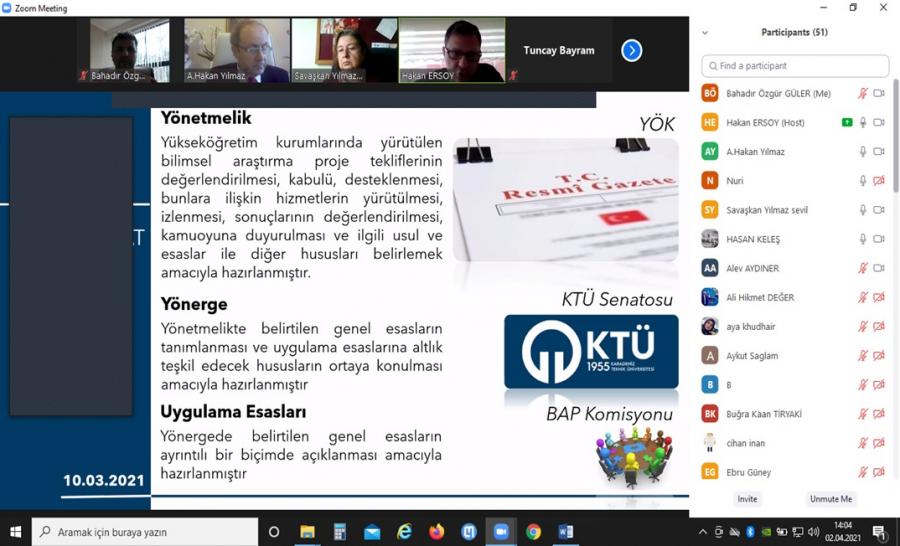Click Hakan ERSOY's green screen-share indicator
The width and height of the screenshot is (900, 546).
pyautogui.click(x=847, y=123)
